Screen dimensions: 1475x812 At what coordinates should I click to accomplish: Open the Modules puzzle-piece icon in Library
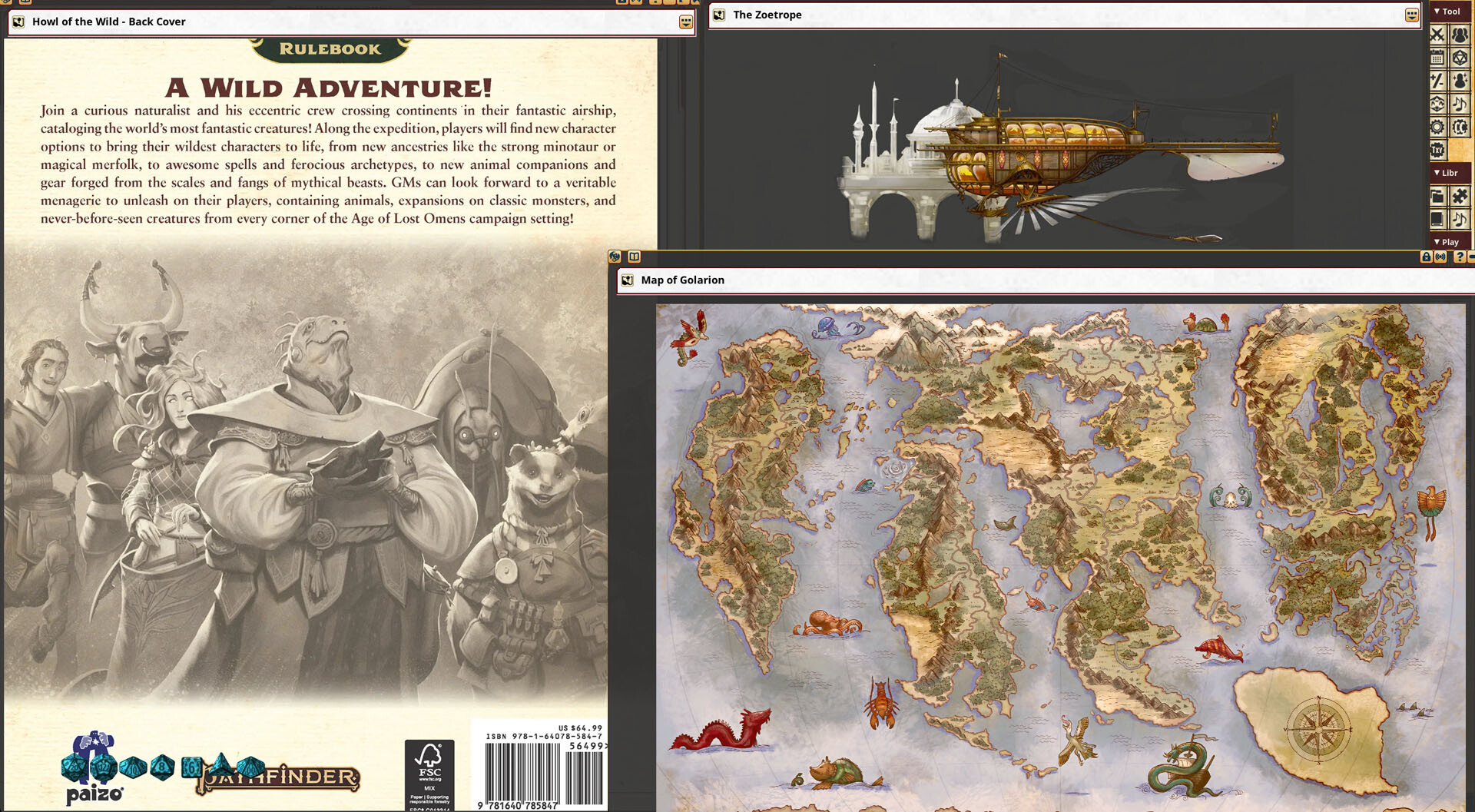tap(1461, 195)
